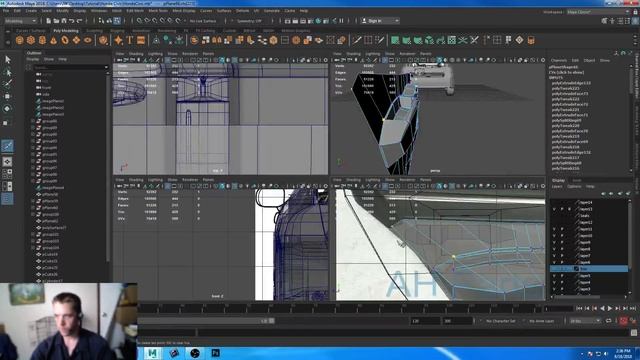
Task: Click Go to End of playback range
Action: [633, 309]
